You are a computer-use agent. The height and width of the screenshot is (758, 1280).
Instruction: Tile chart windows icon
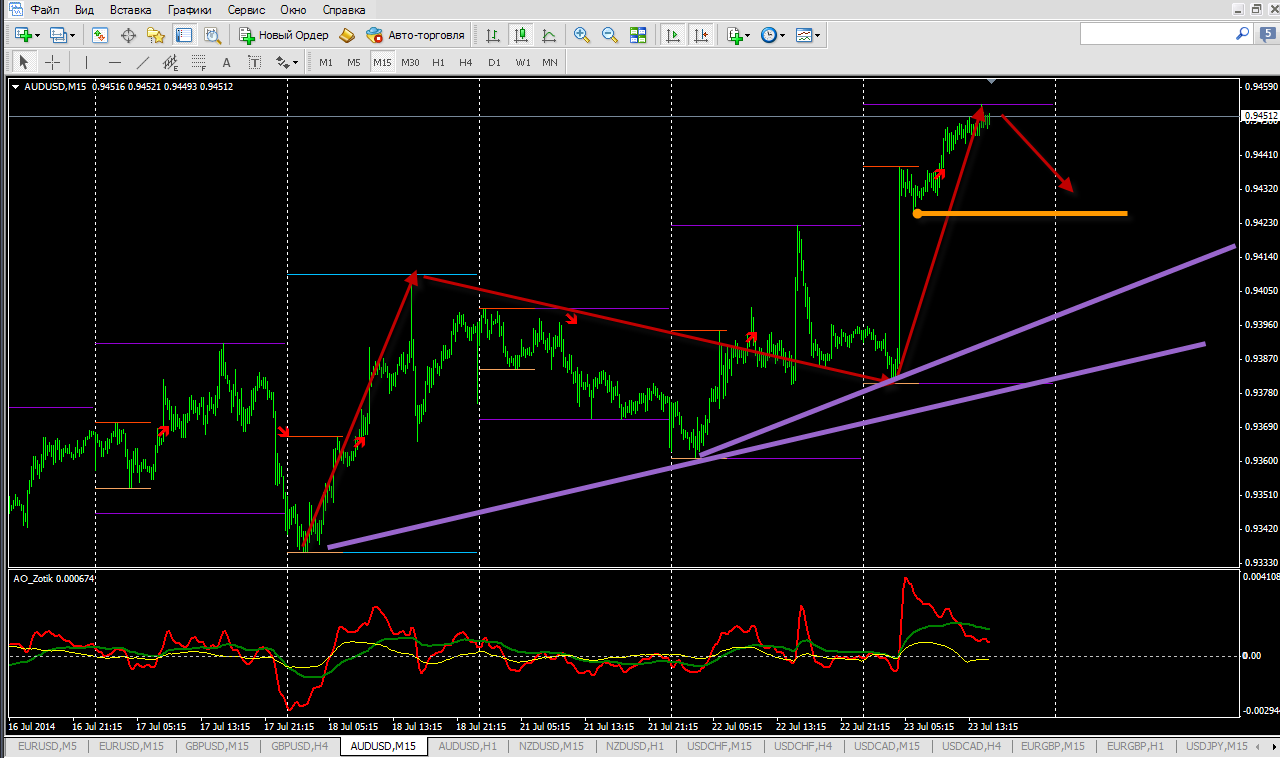point(638,35)
